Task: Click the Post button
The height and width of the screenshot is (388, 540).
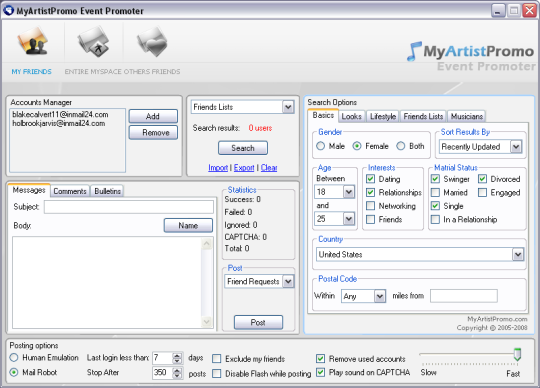Action: pos(258,322)
